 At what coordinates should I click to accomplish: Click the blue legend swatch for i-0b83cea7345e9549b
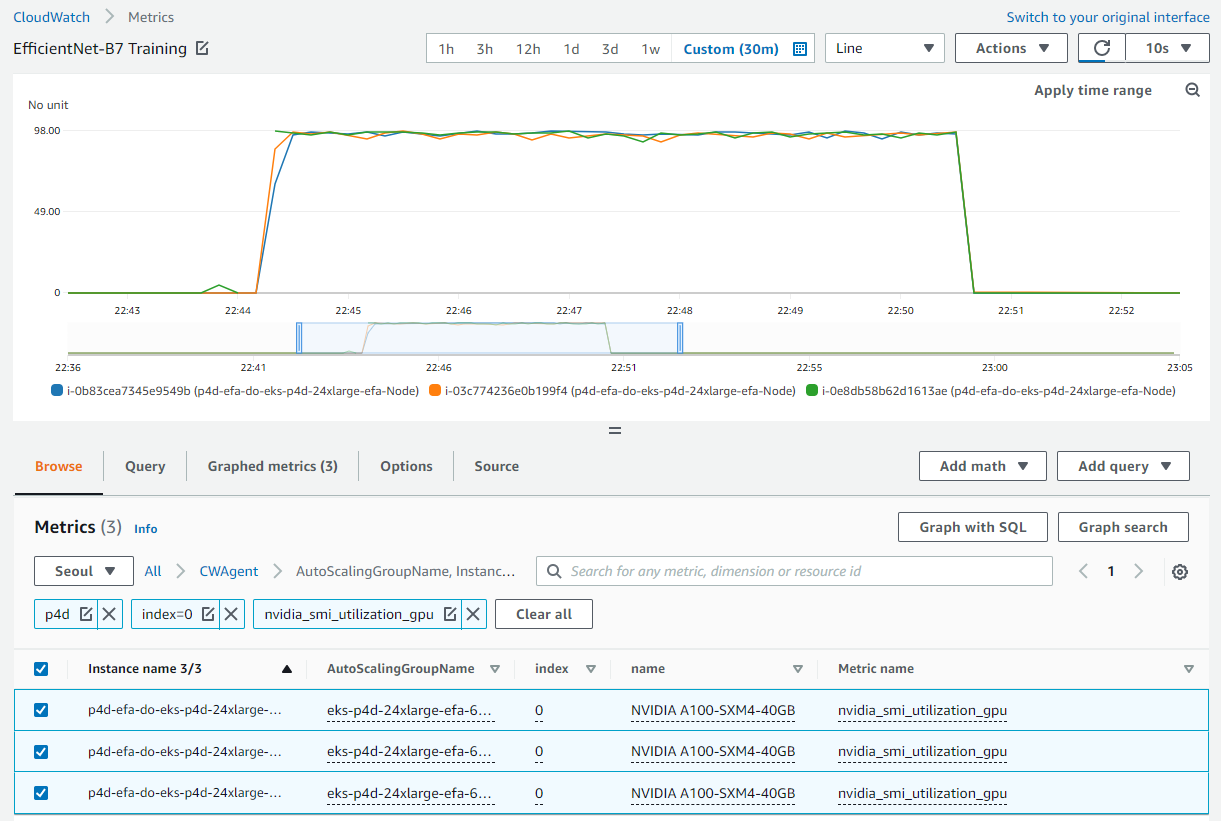(56, 391)
